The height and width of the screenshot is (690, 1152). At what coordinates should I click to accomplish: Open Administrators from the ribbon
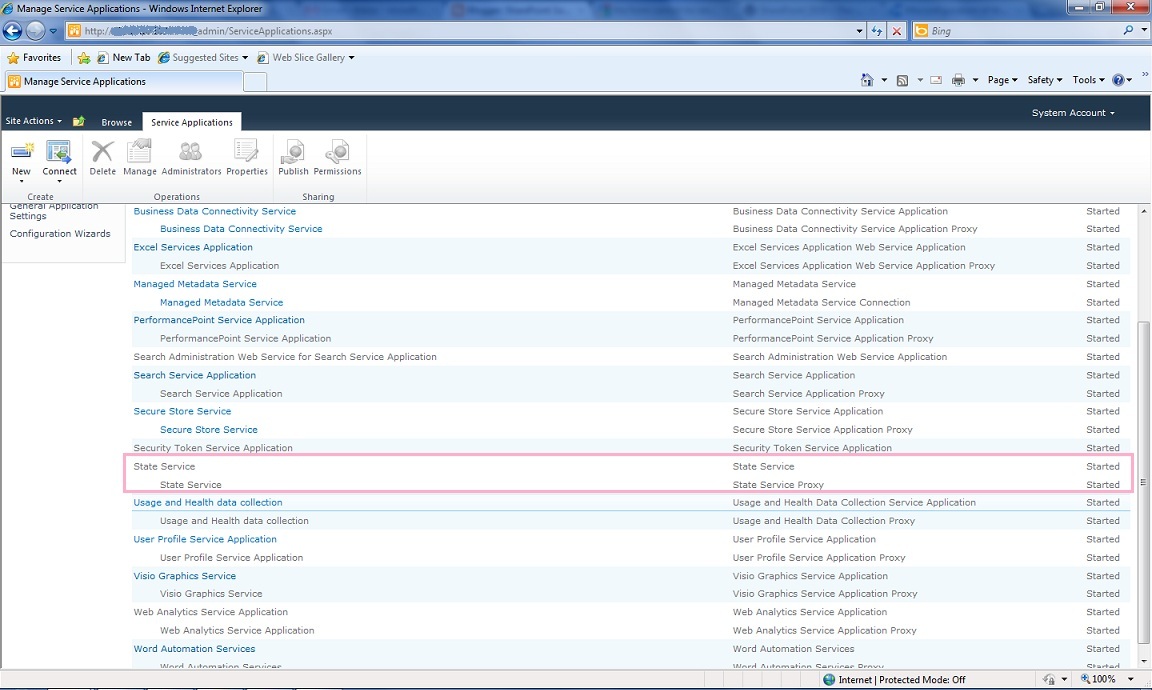[x=191, y=158]
